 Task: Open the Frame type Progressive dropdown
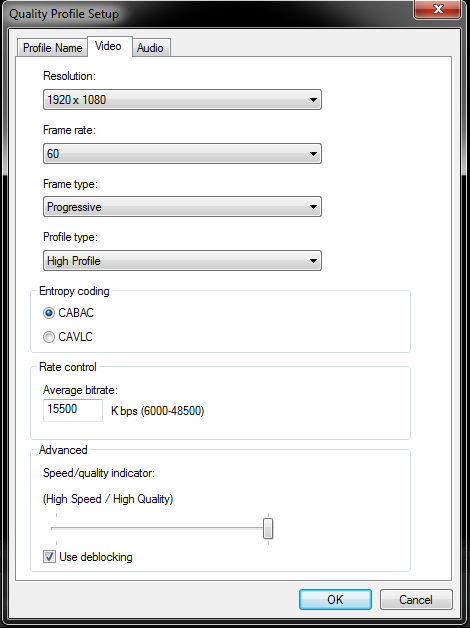pos(182,207)
